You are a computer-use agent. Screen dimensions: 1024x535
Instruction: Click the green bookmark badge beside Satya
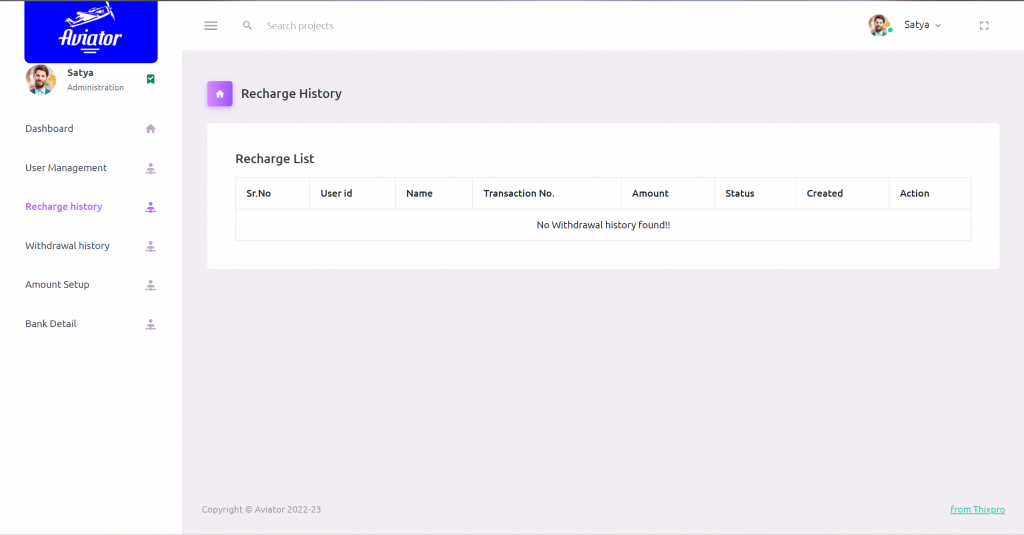(151, 79)
